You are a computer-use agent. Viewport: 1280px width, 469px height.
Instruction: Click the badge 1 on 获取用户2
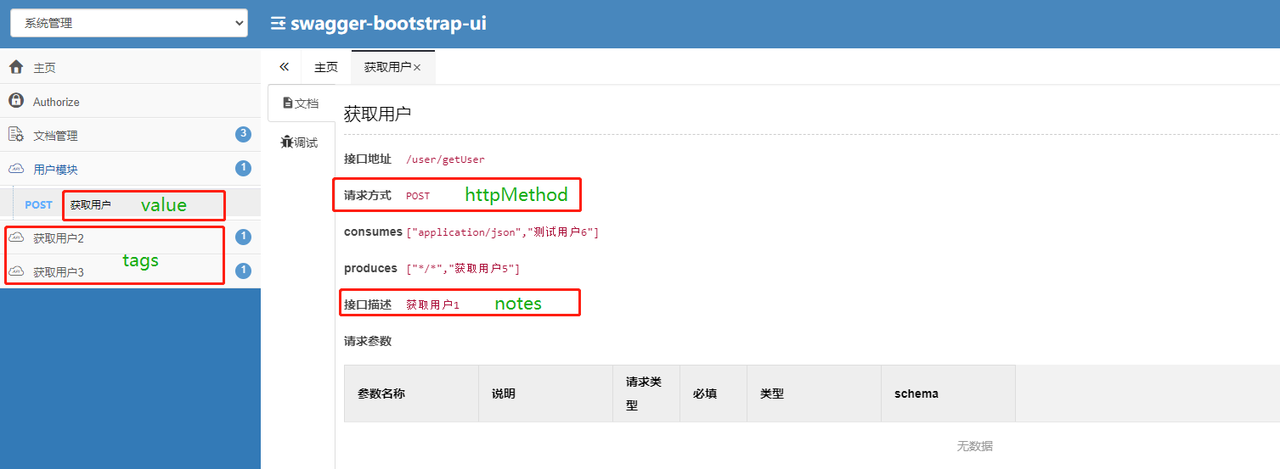pos(243,237)
